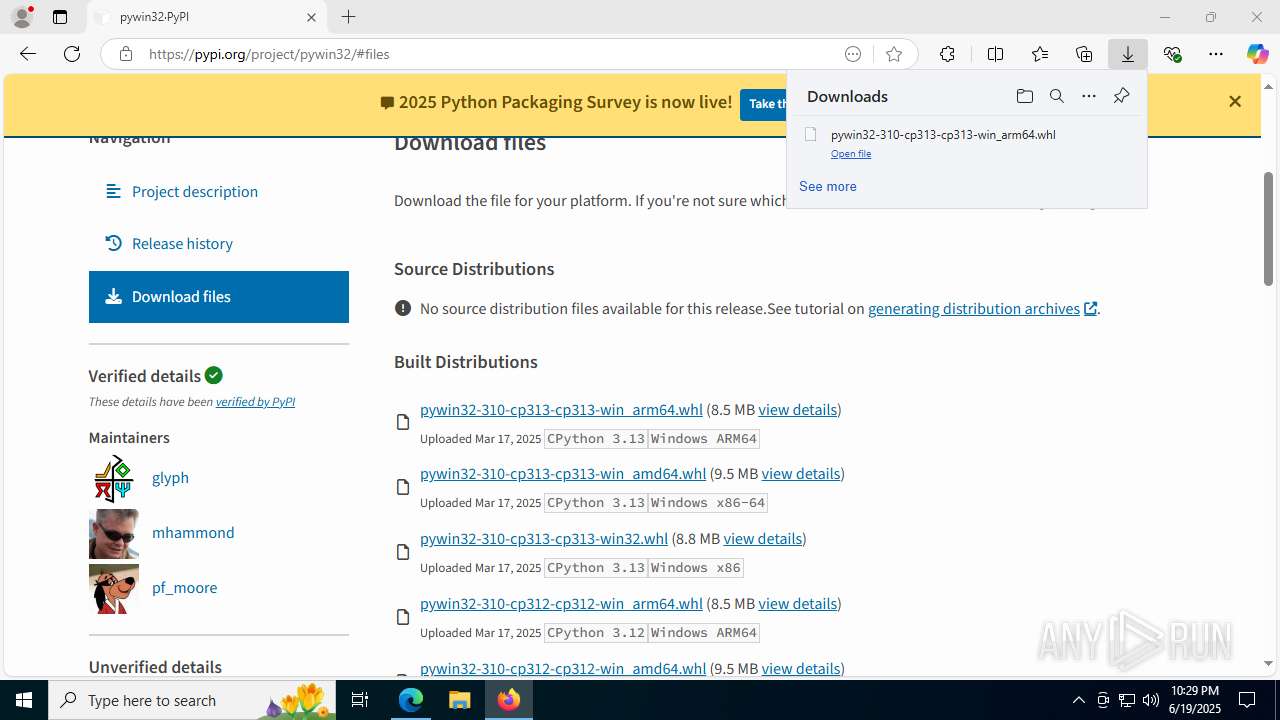Open more options in Downloads panel
The height and width of the screenshot is (720, 1280).
1089,96
